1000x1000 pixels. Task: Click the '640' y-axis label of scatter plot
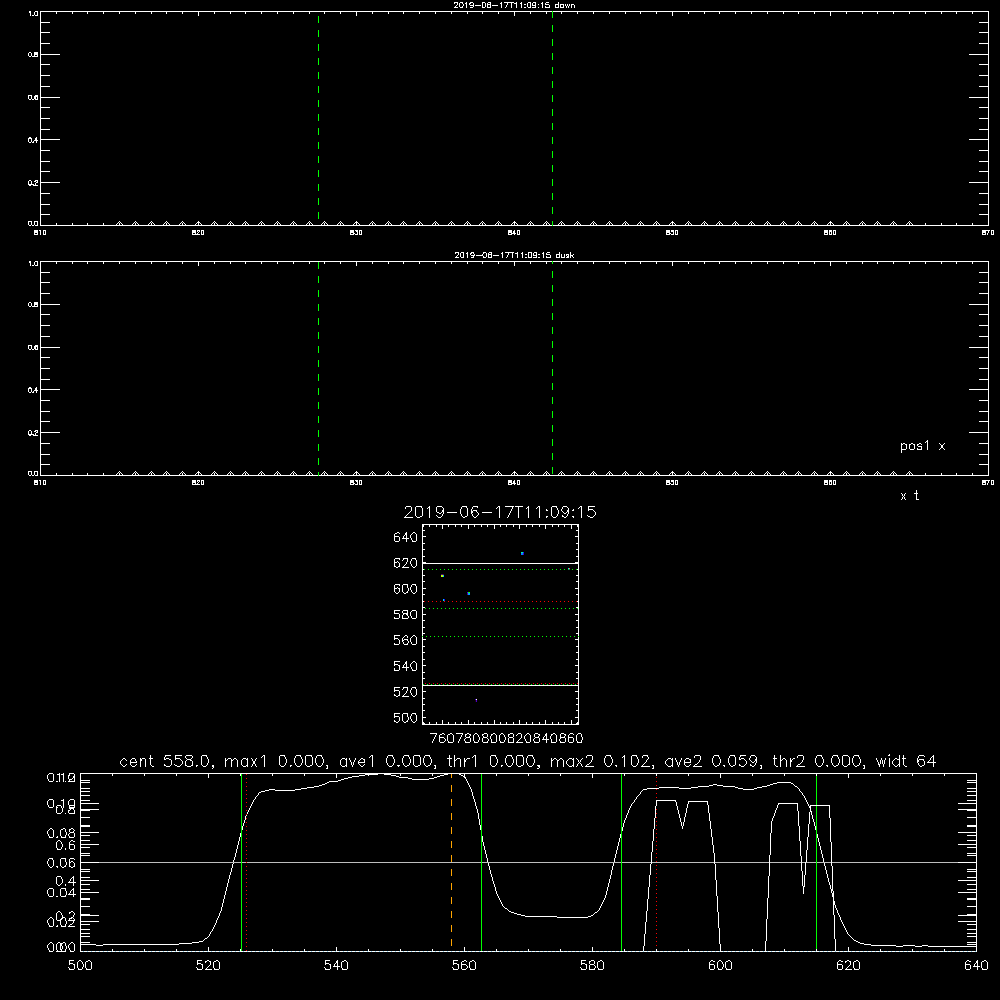[406, 538]
